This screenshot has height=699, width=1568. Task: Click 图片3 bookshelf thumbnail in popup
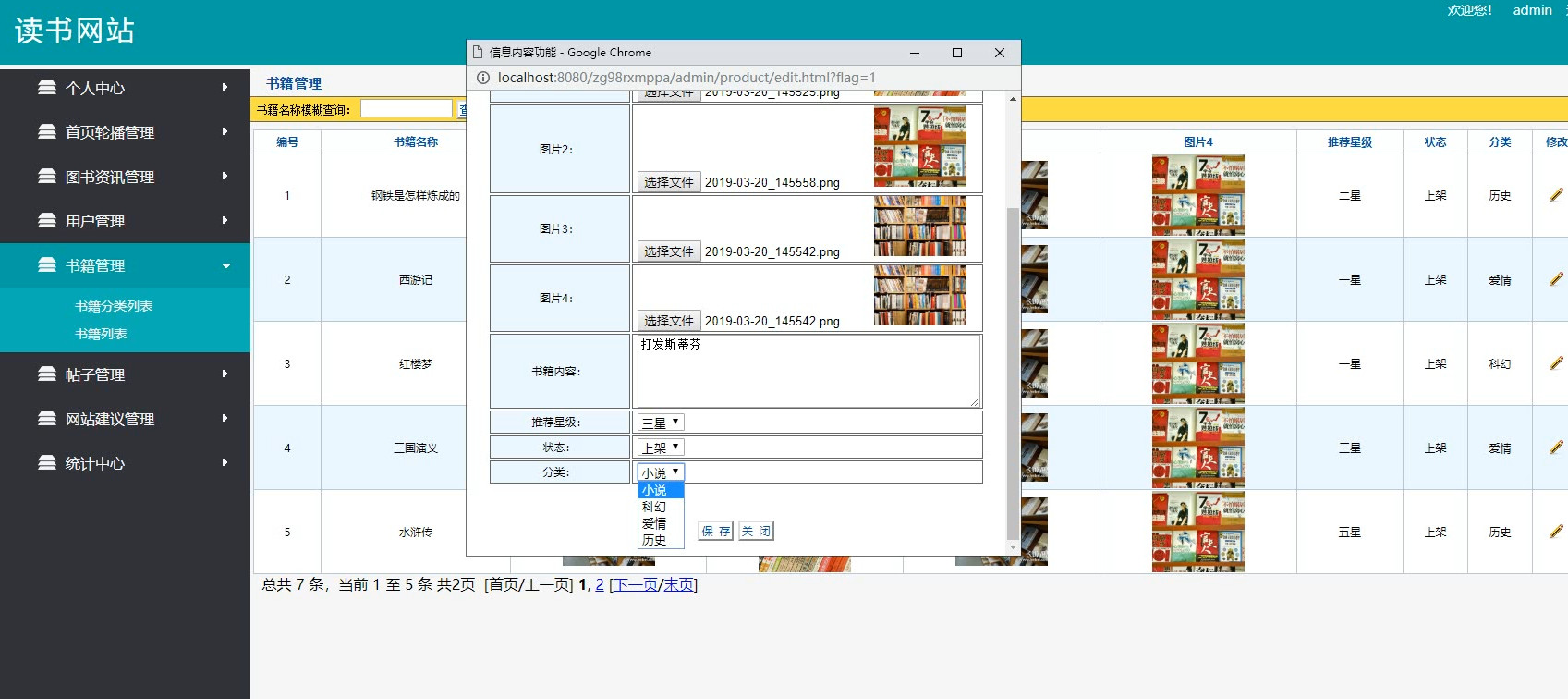point(920,227)
